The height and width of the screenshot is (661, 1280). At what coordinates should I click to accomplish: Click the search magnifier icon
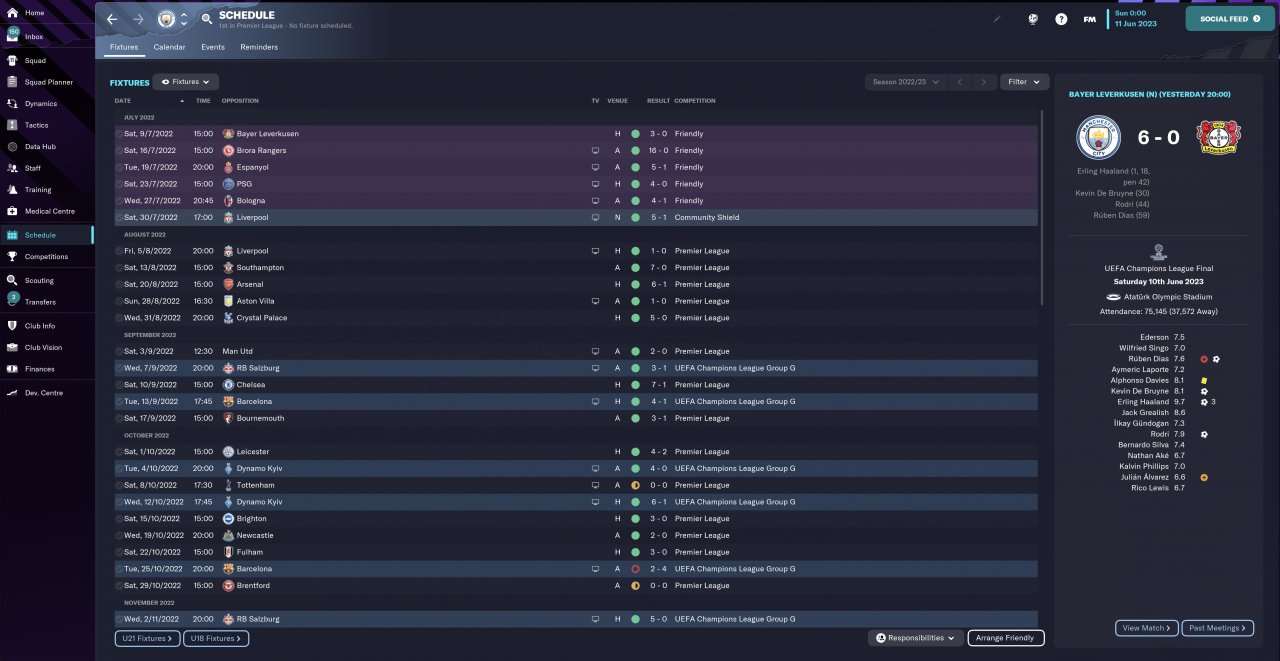pos(206,19)
